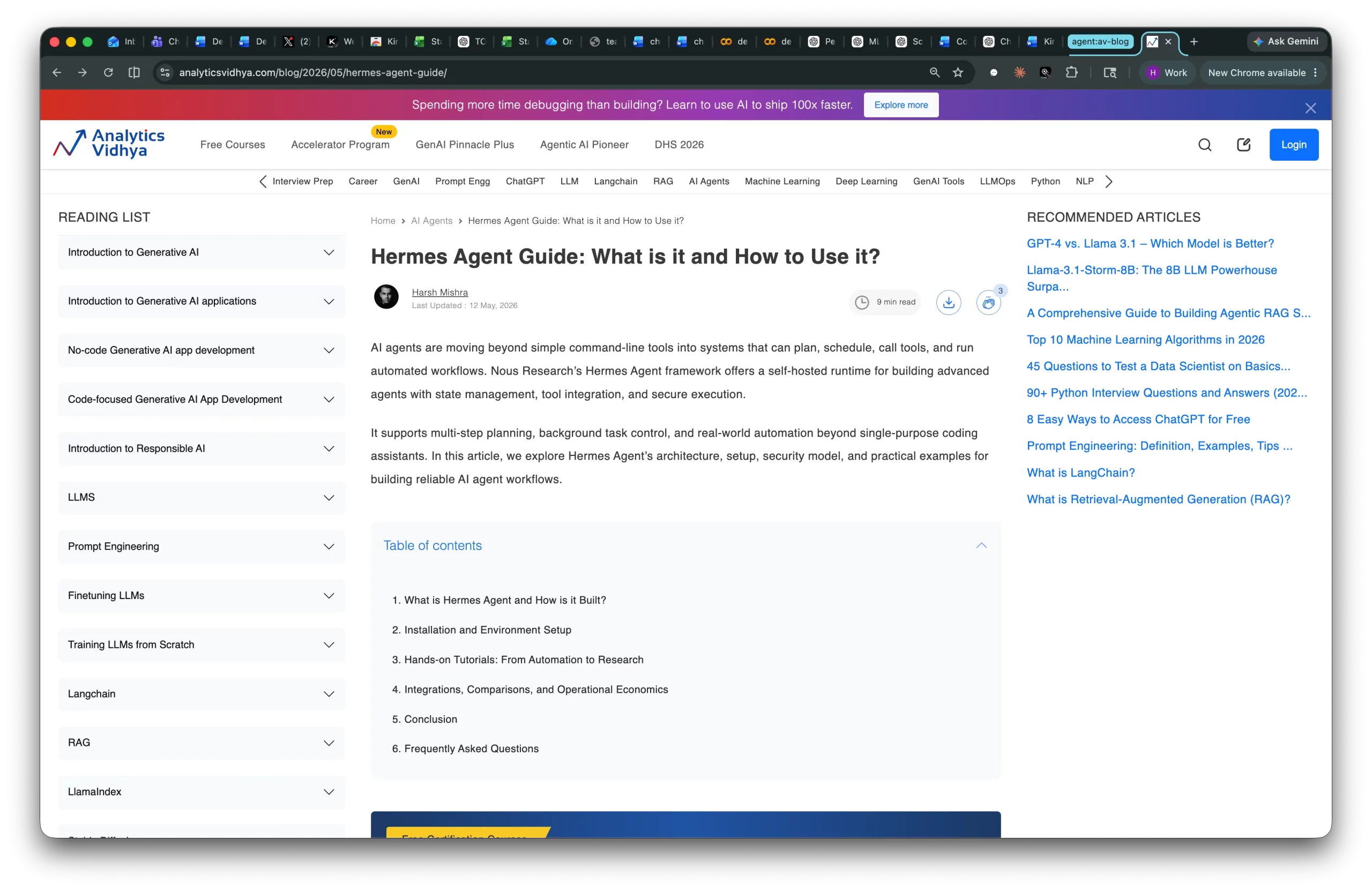Image resolution: width=1372 pixels, height=891 pixels.
Task: Download the article with download icon
Action: (x=948, y=302)
